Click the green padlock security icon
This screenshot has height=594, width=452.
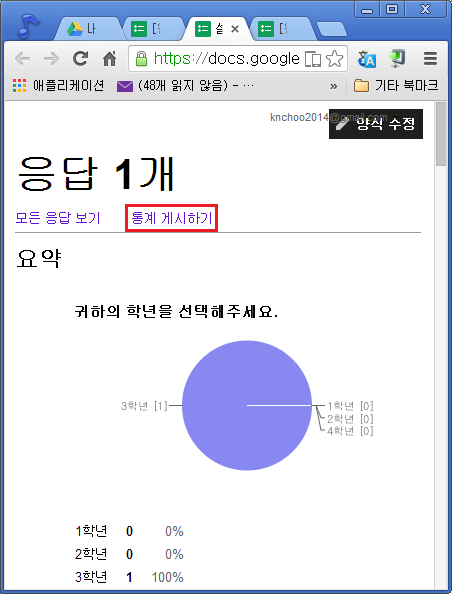pyautogui.click(x=141, y=59)
